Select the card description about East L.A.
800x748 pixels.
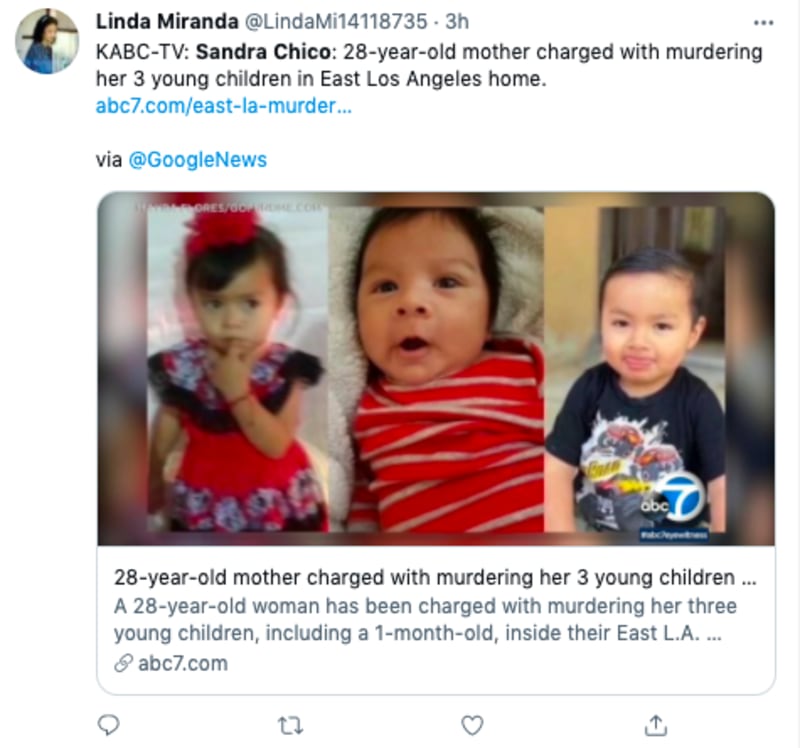(x=425, y=619)
